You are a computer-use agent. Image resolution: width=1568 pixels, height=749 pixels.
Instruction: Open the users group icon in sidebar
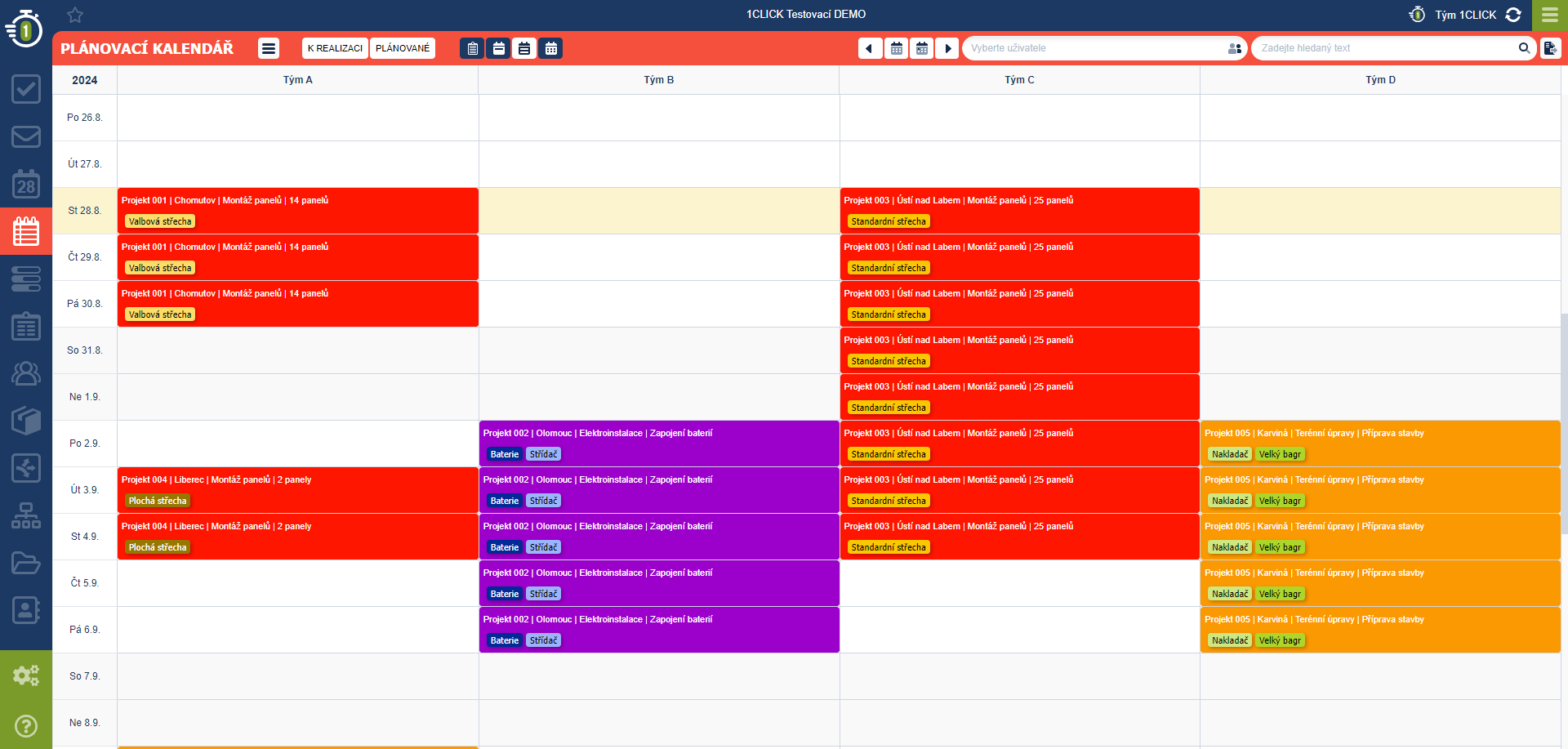click(x=26, y=373)
